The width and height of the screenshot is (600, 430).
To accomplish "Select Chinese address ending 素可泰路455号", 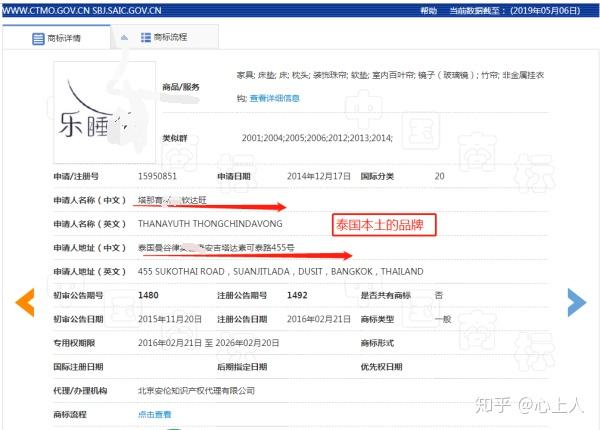I will 216,248.
